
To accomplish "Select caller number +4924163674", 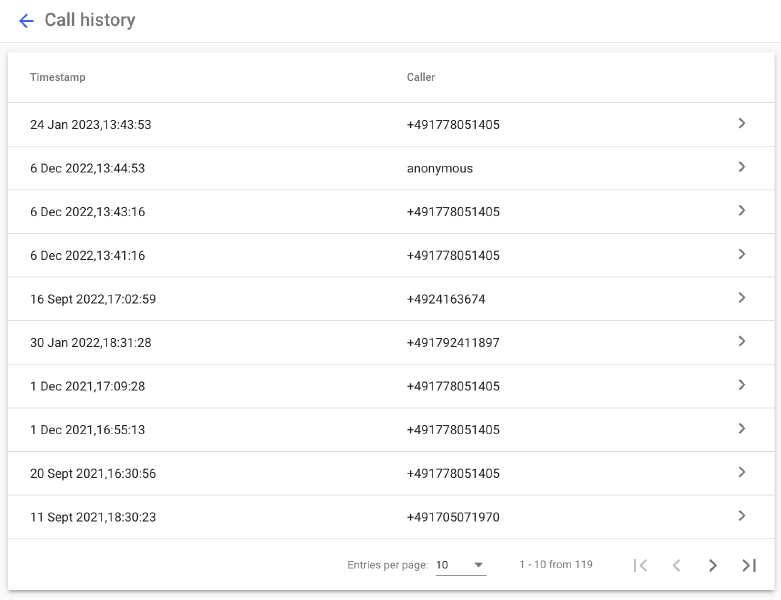I will pos(446,299).
